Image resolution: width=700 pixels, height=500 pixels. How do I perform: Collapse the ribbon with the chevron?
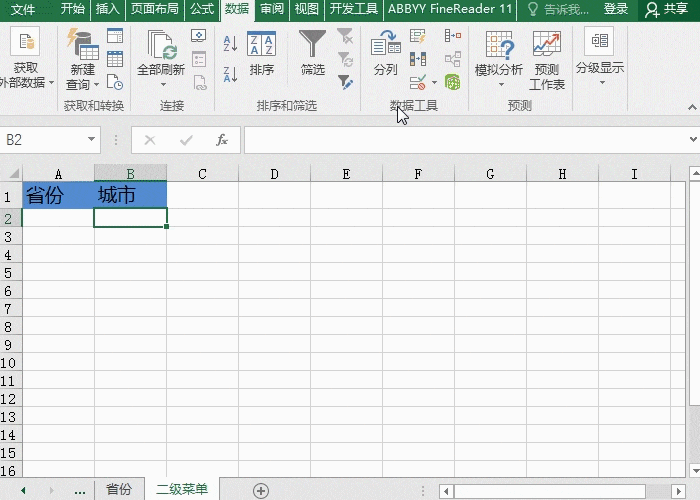click(692, 107)
